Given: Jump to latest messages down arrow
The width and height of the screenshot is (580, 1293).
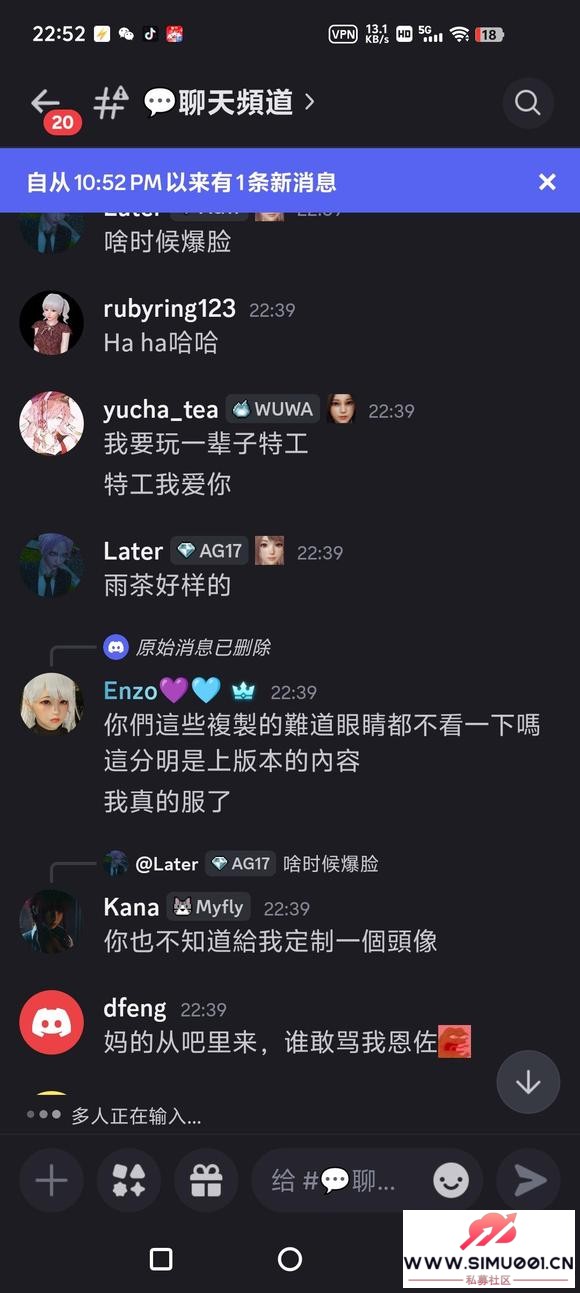Looking at the screenshot, I should tap(528, 1082).
